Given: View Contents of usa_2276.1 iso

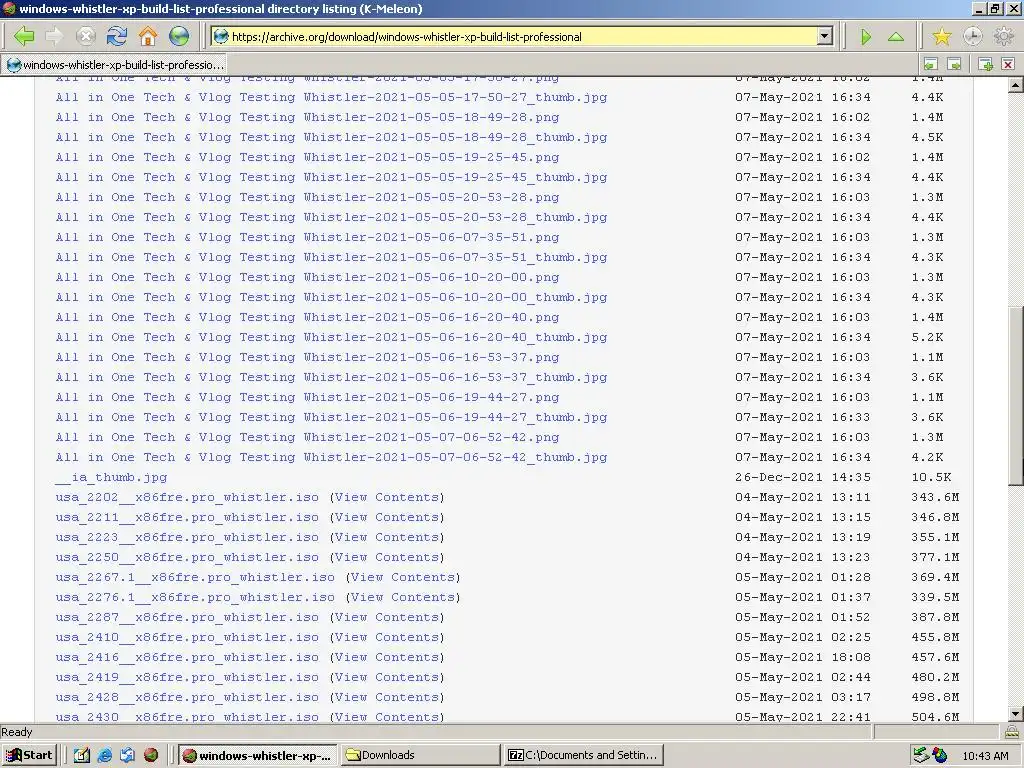Looking at the screenshot, I should point(403,597).
